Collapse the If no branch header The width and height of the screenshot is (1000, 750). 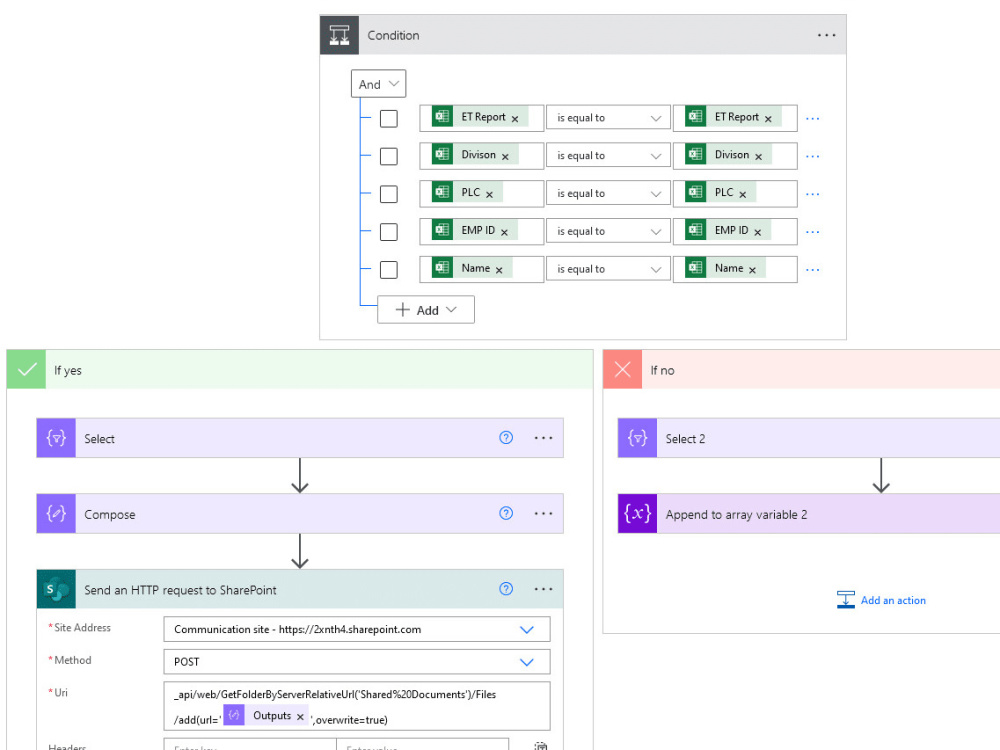click(802, 369)
